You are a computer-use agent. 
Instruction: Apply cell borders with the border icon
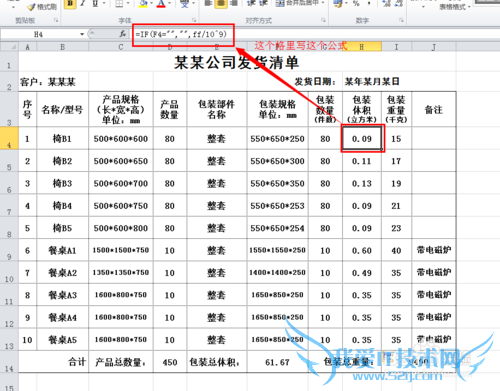(119, 3)
